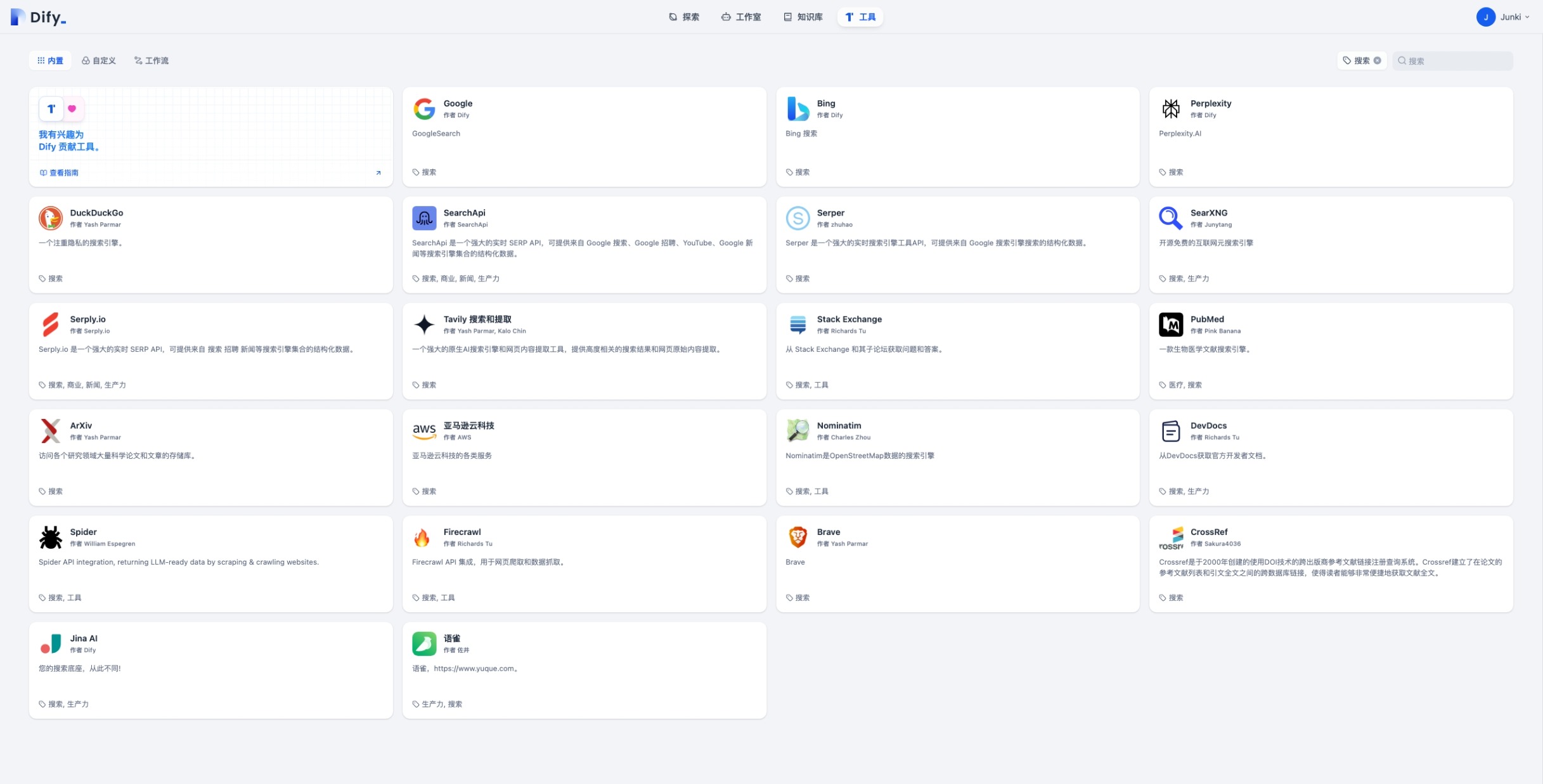Viewport: 1543px width, 784px height.
Task: Clear the 搜索 tag filter
Action: click(1377, 60)
